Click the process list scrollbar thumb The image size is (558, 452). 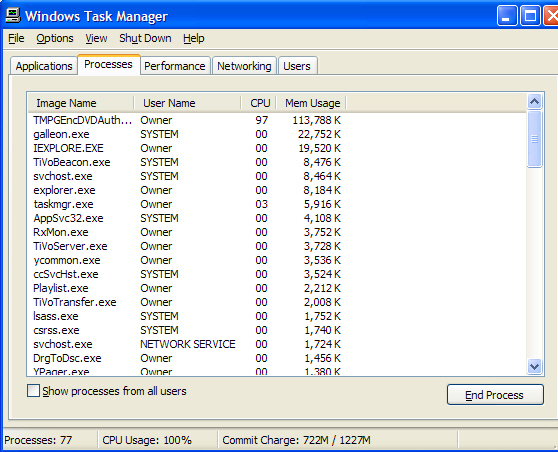(534, 139)
